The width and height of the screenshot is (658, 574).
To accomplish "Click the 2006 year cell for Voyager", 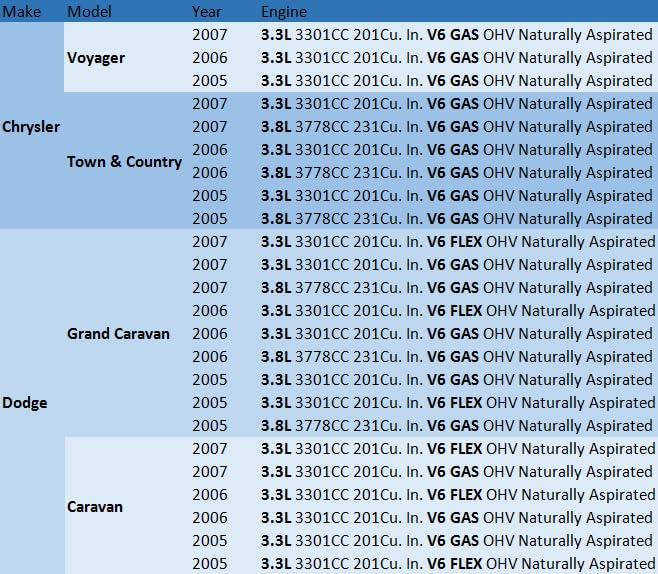I will click(x=209, y=58).
